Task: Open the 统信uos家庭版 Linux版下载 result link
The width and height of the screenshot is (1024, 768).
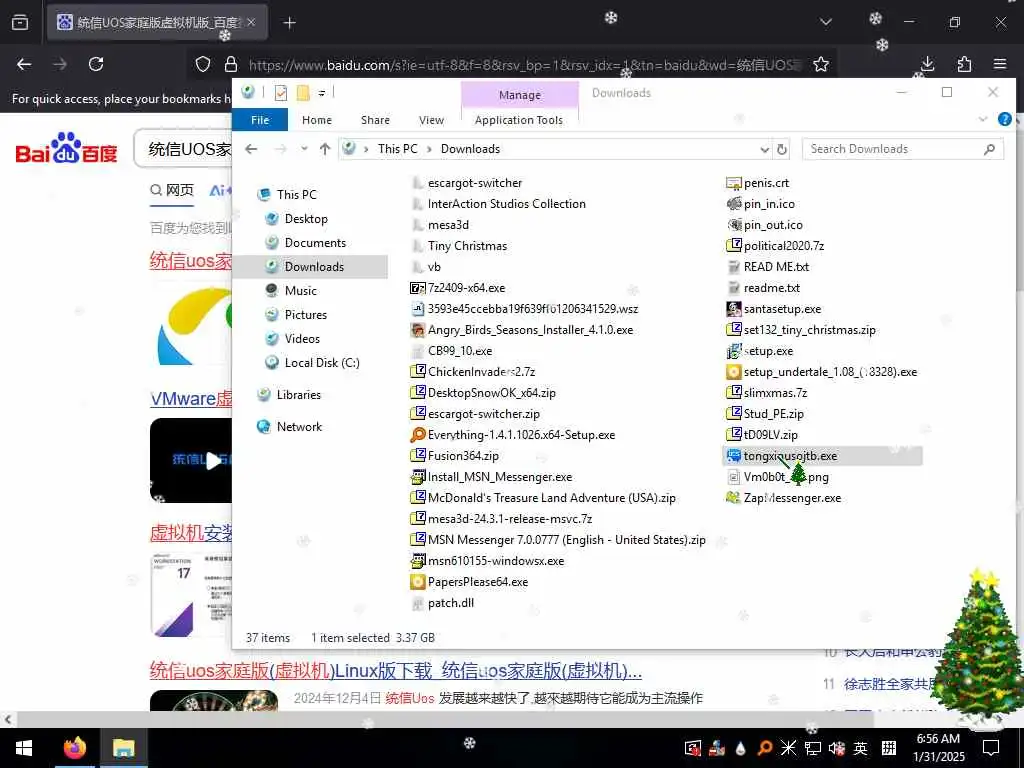Action: click(x=396, y=671)
